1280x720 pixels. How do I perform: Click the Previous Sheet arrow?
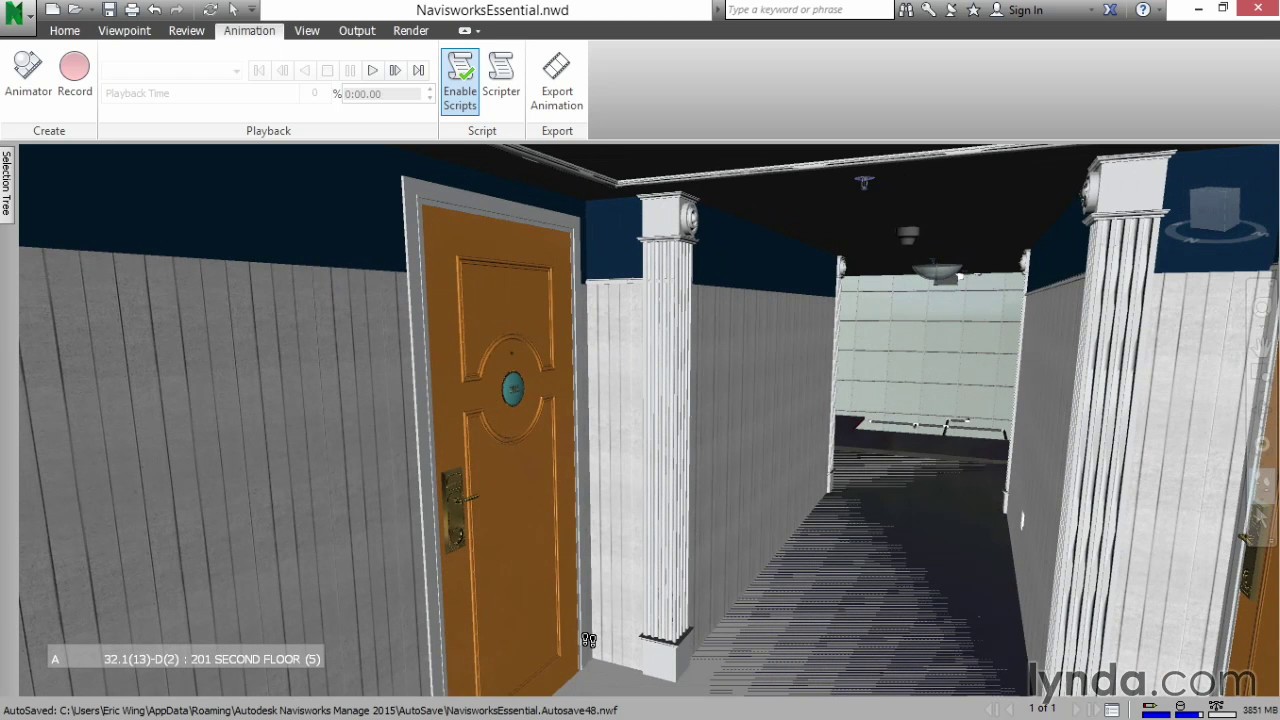click(x=1012, y=710)
